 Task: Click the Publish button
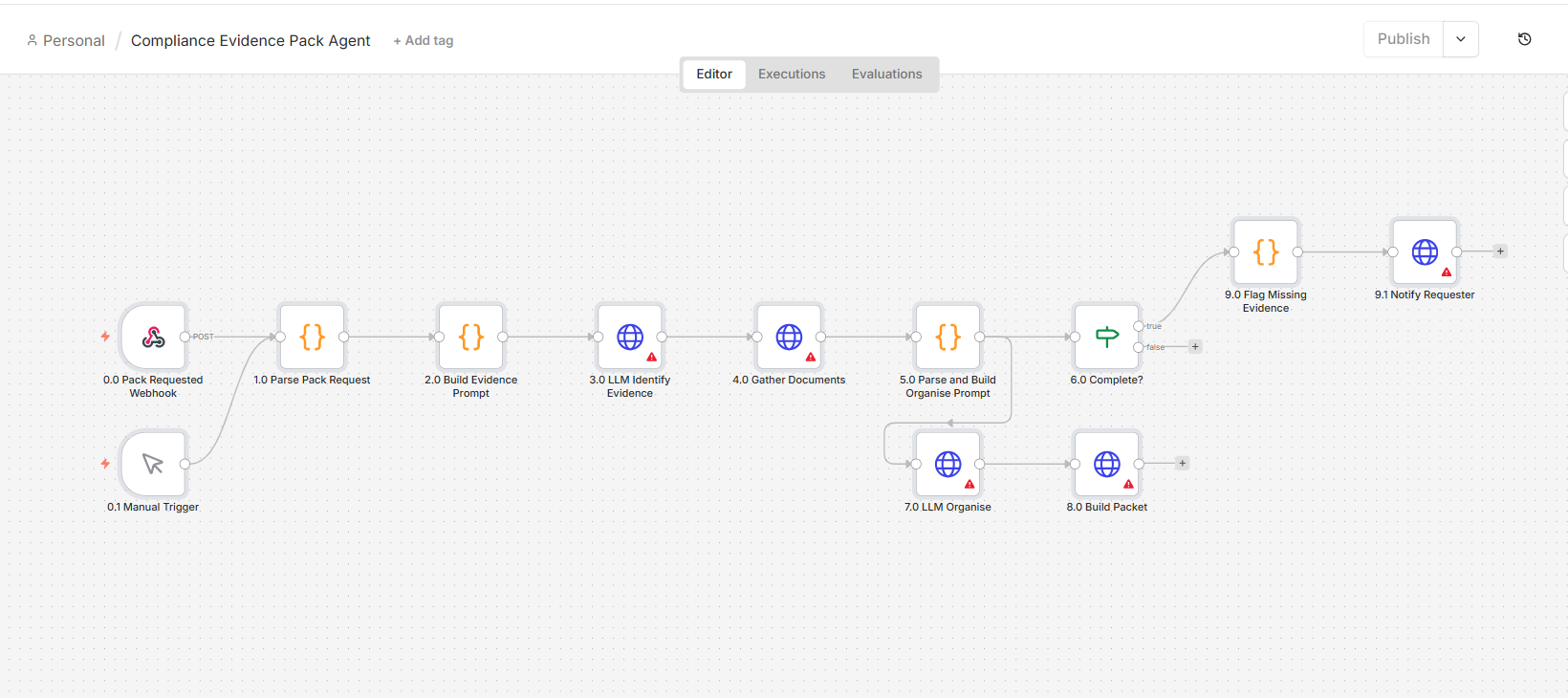click(1404, 39)
